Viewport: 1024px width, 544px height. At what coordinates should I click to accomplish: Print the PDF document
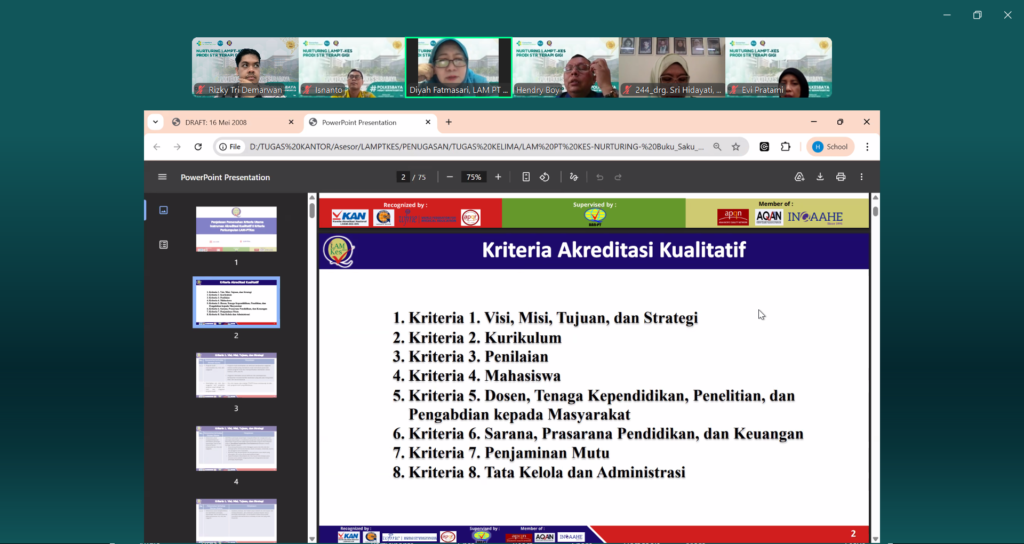click(840, 177)
